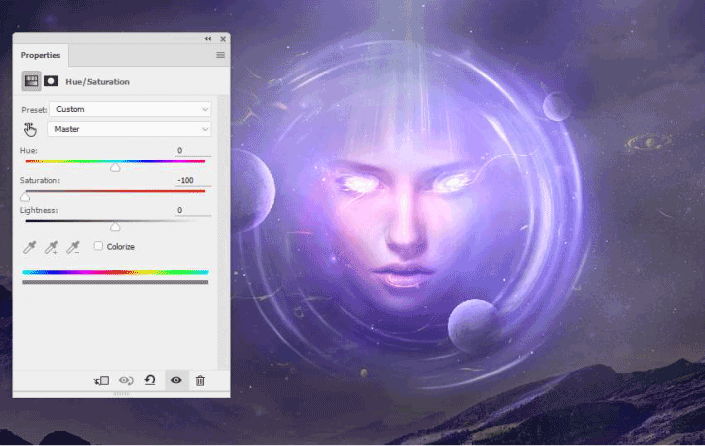Image resolution: width=705 pixels, height=446 pixels.
Task: Click the Hue value field
Action: pos(192,151)
